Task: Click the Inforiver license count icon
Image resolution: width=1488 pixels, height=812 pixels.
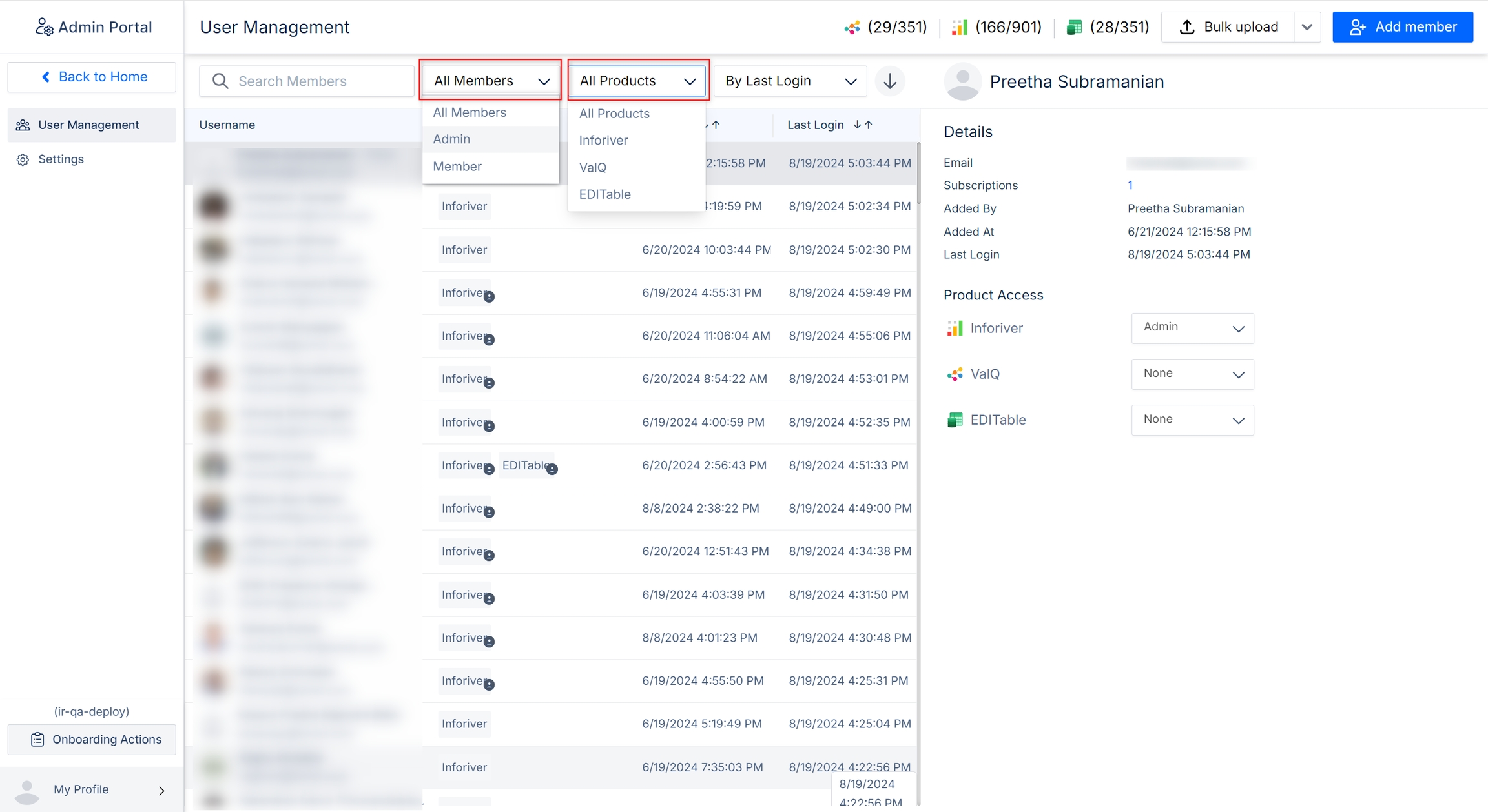Action: pos(960,27)
